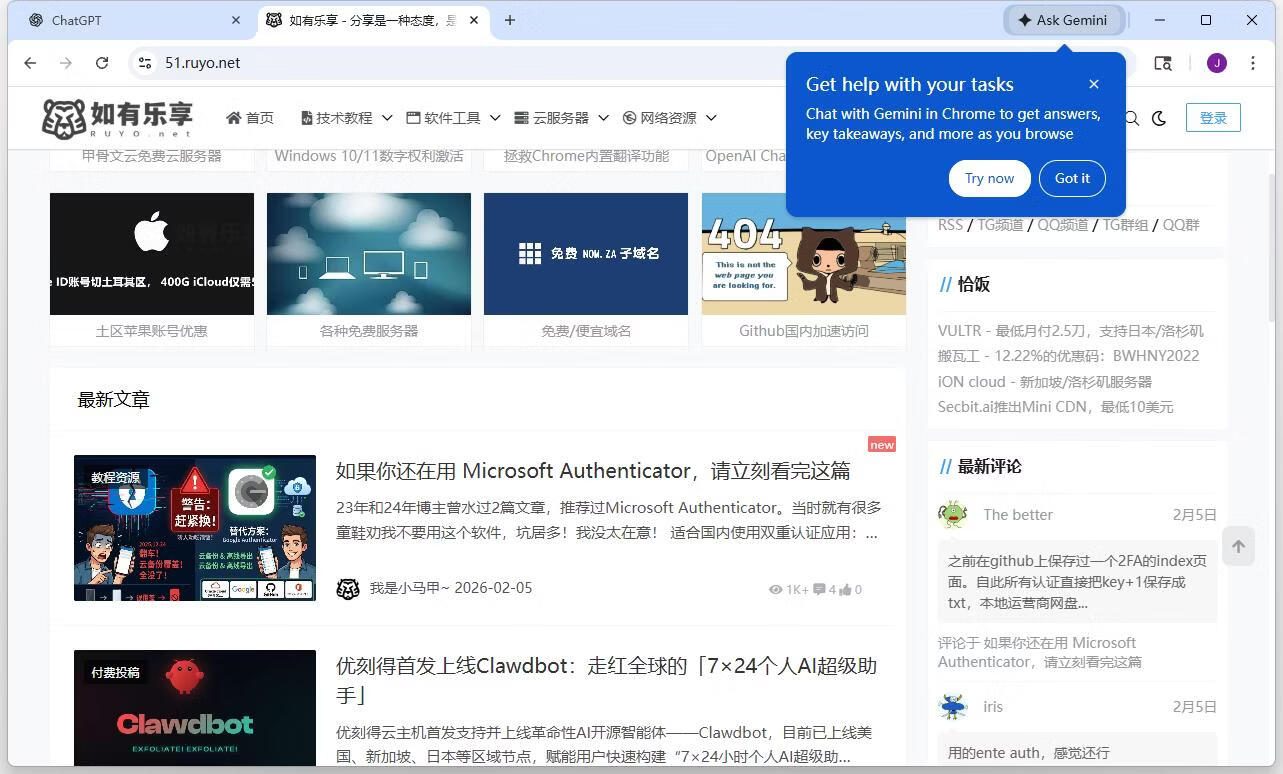
Task: Click the scroll-to-top arrow button
Action: pyautogui.click(x=1238, y=546)
